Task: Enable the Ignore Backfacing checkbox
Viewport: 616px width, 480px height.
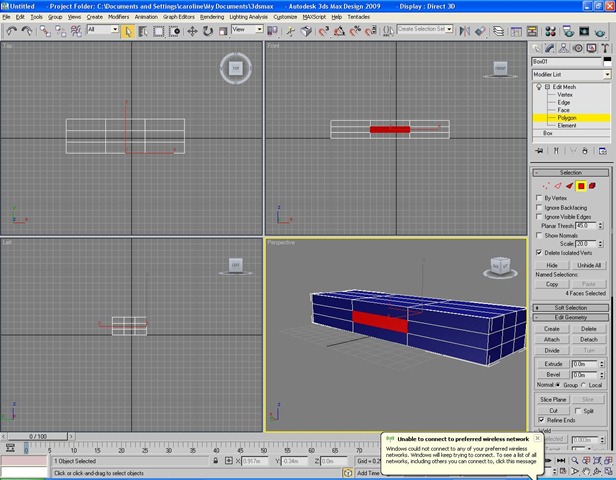Action: [539, 207]
